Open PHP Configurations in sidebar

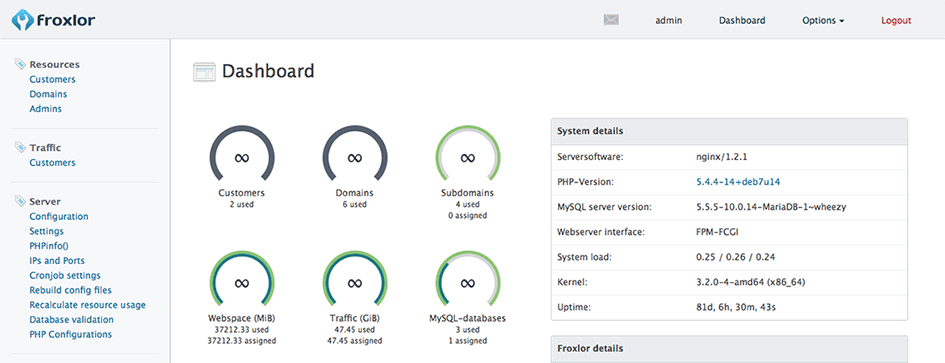click(71, 334)
